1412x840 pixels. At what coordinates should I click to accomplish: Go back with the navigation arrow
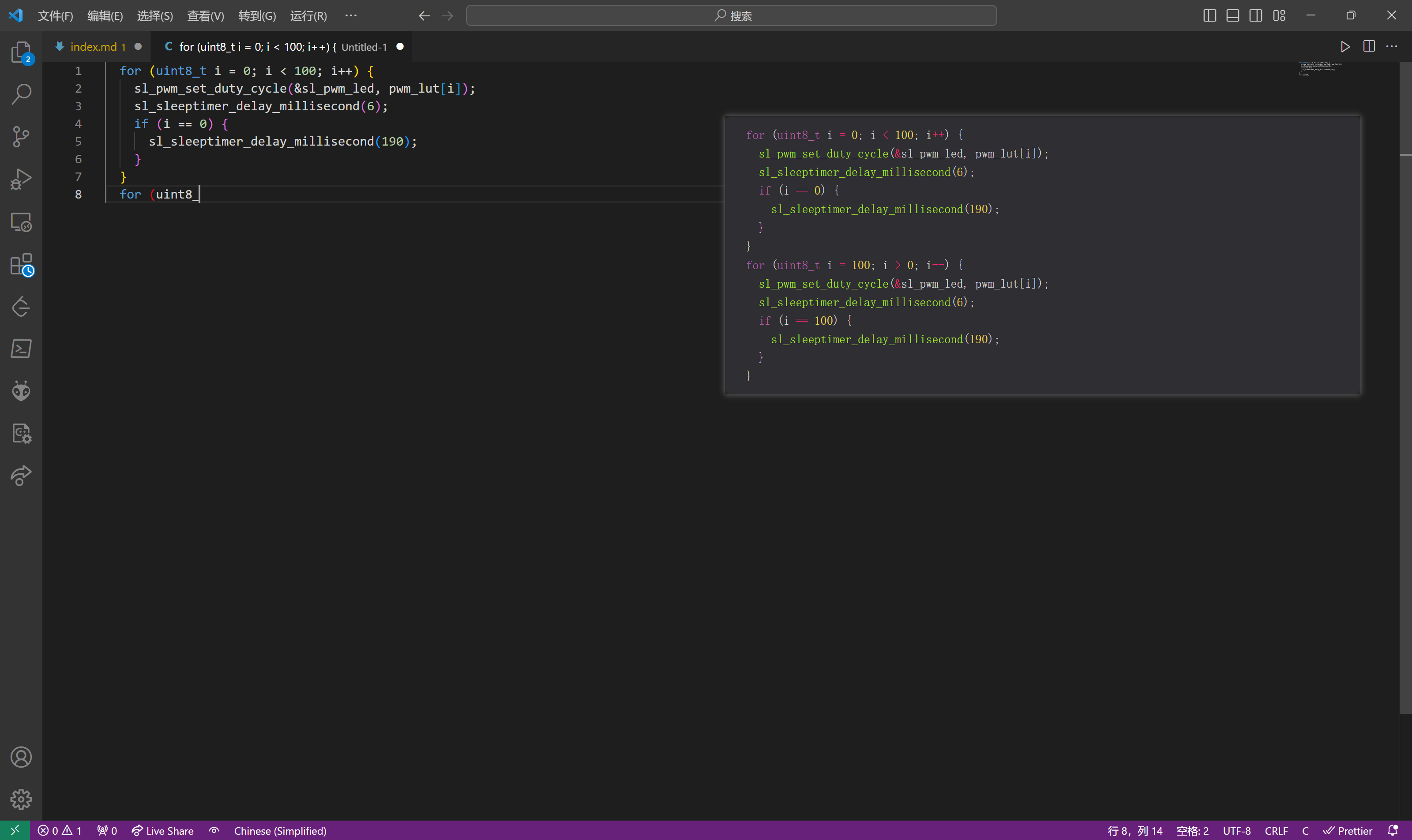click(424, 16)
